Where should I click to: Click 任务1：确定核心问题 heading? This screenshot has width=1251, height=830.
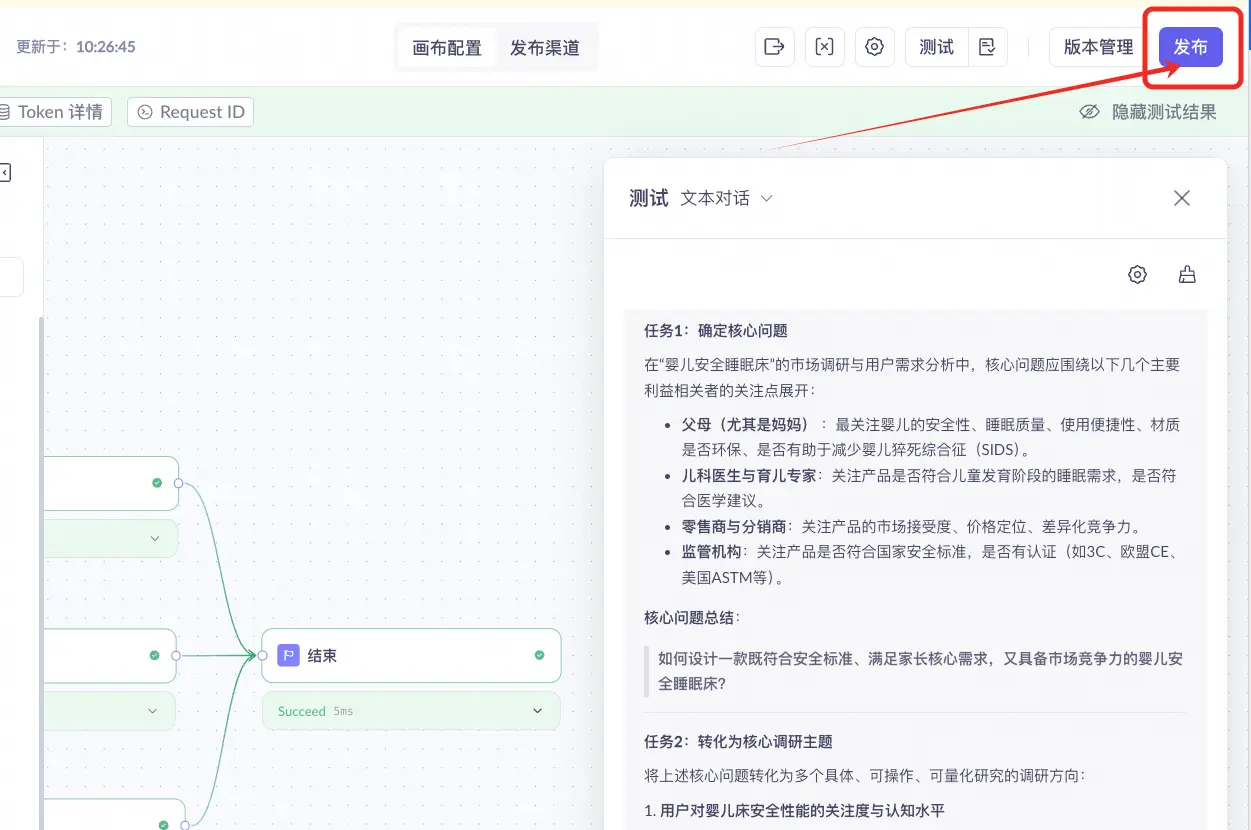pyautogui.click(x=716, y=331)
